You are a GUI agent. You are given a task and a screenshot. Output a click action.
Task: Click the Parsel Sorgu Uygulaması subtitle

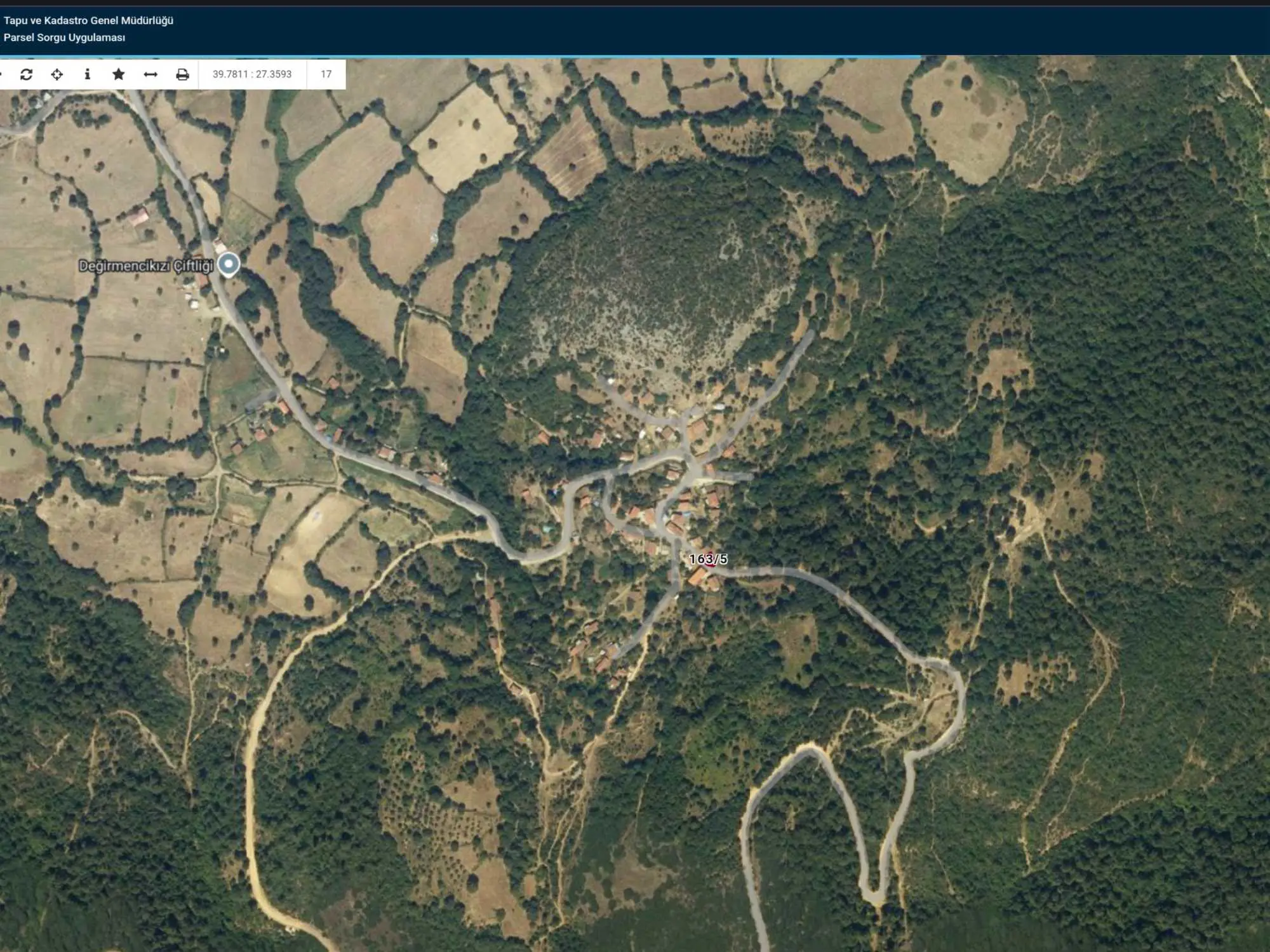(64, 37)
